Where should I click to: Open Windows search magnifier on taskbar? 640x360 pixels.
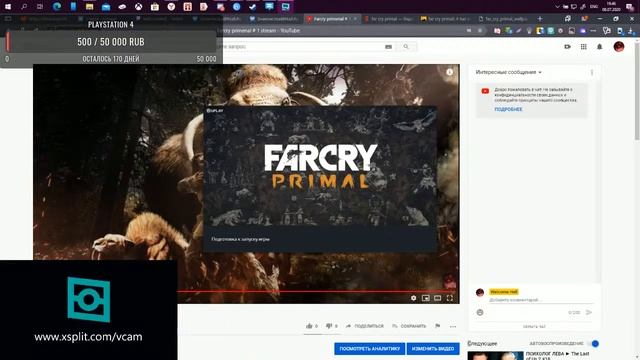point(24,7)
